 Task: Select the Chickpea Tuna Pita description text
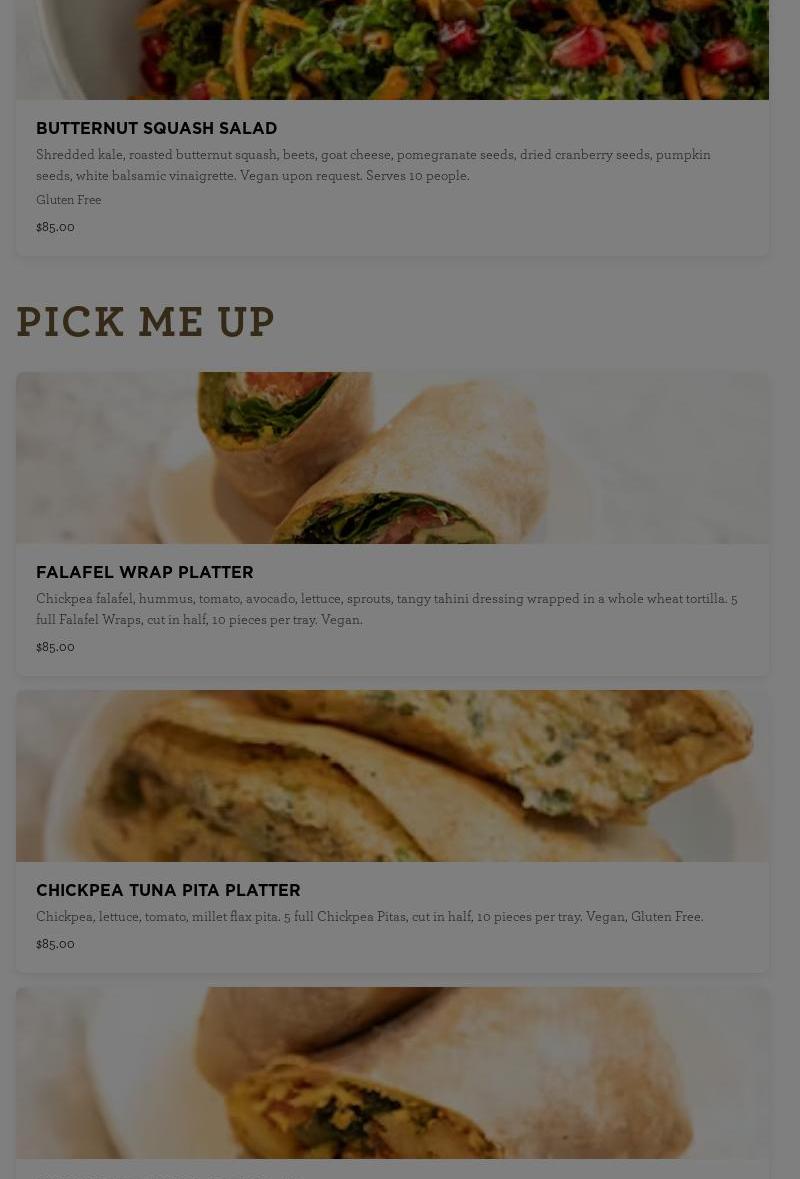coord(369,917)
